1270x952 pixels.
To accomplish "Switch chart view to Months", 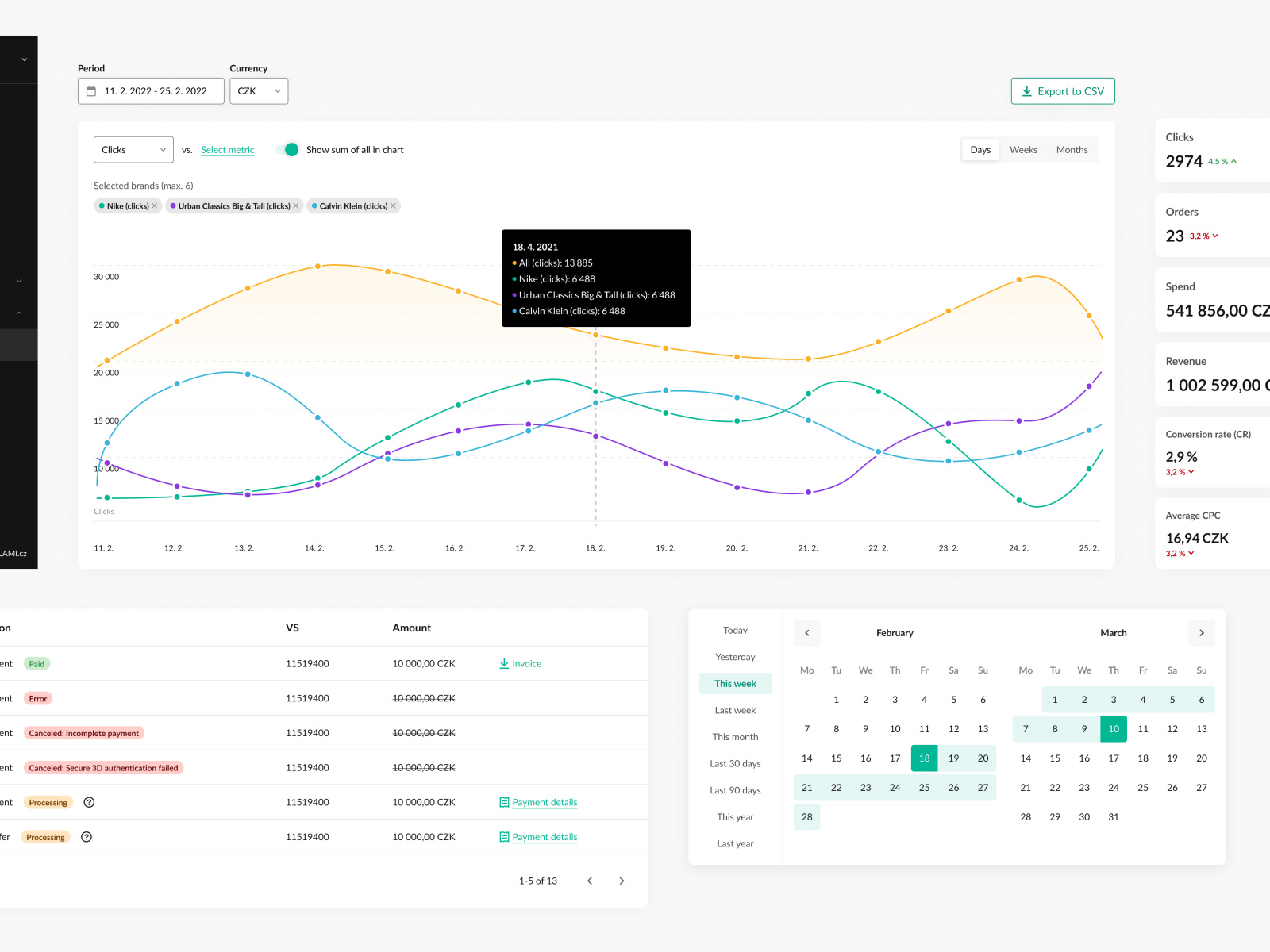I will point(1072,149).
